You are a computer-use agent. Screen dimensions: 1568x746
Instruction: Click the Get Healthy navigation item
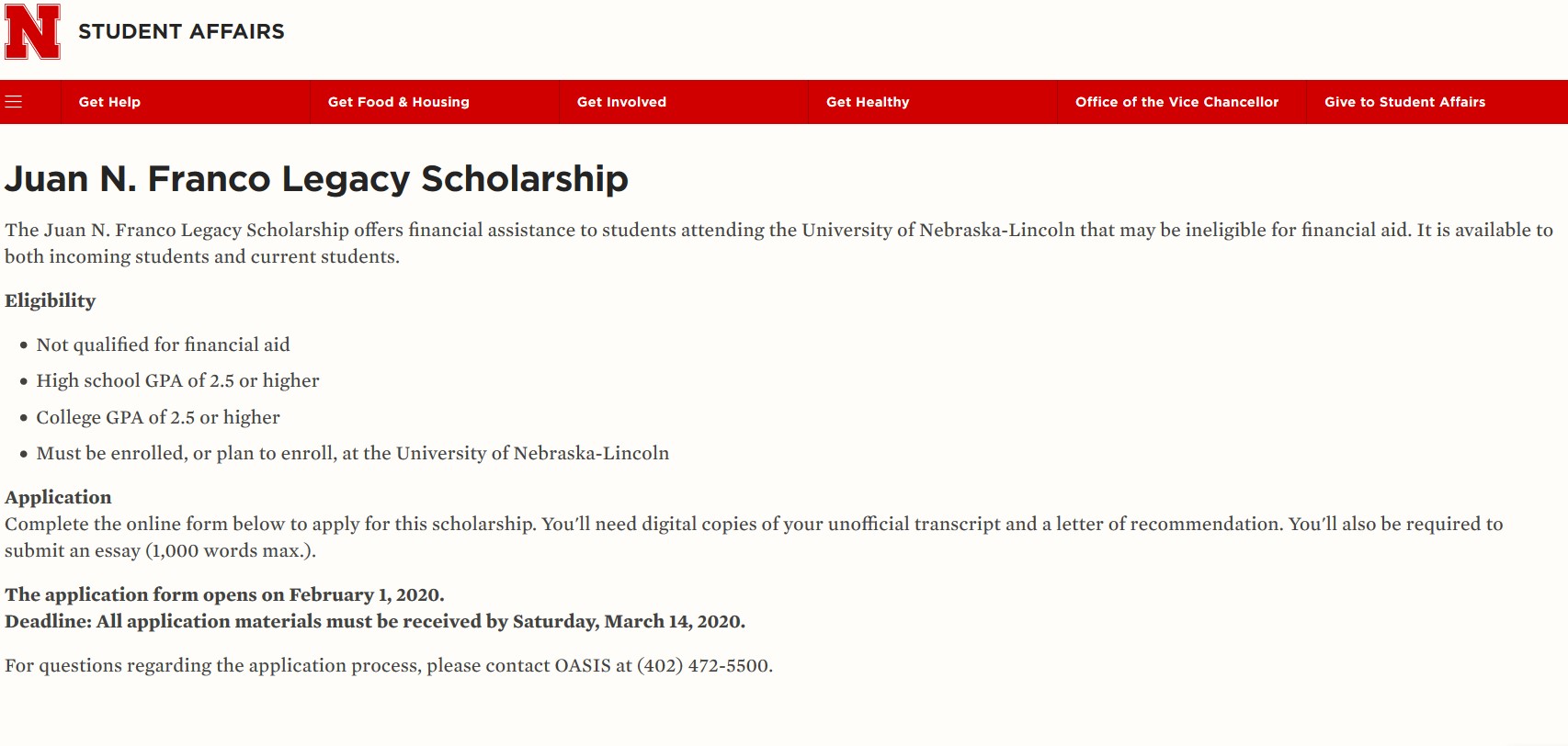point(867,102)
